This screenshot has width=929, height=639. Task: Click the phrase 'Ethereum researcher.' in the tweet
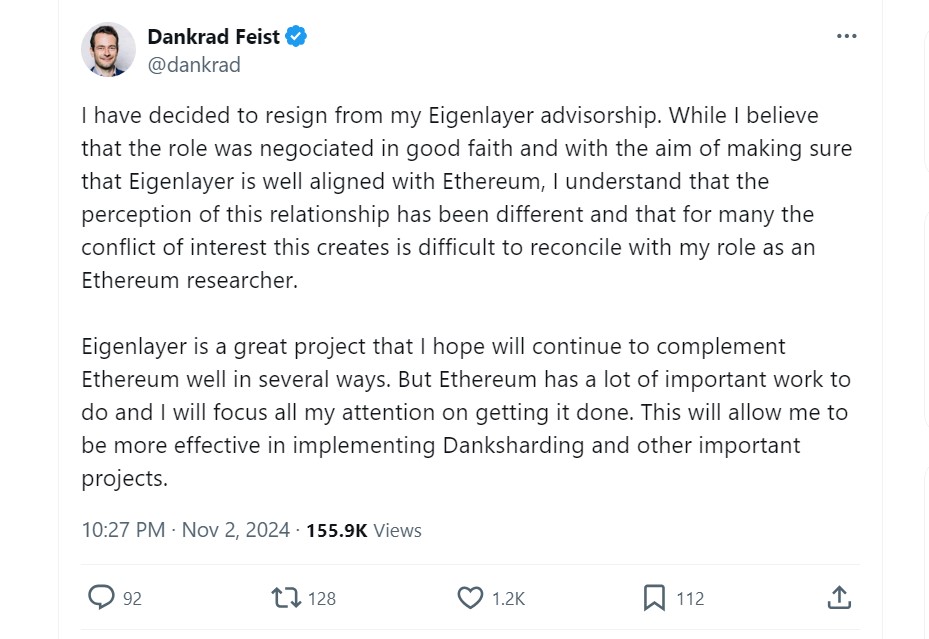pyautogui.click(x=190, y=280)
